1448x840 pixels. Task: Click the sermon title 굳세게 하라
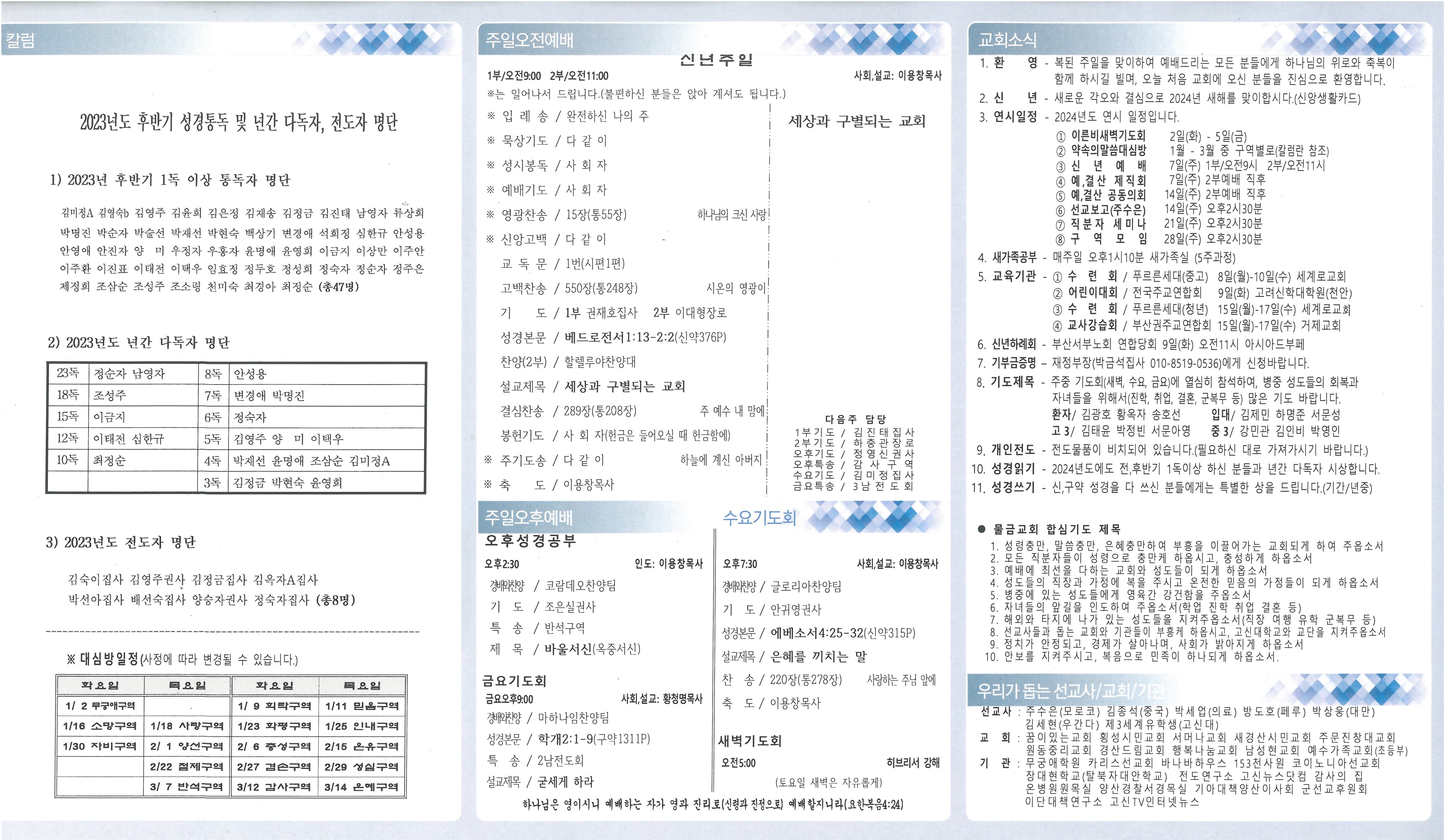pyautogui.click(x=565, y=782)
